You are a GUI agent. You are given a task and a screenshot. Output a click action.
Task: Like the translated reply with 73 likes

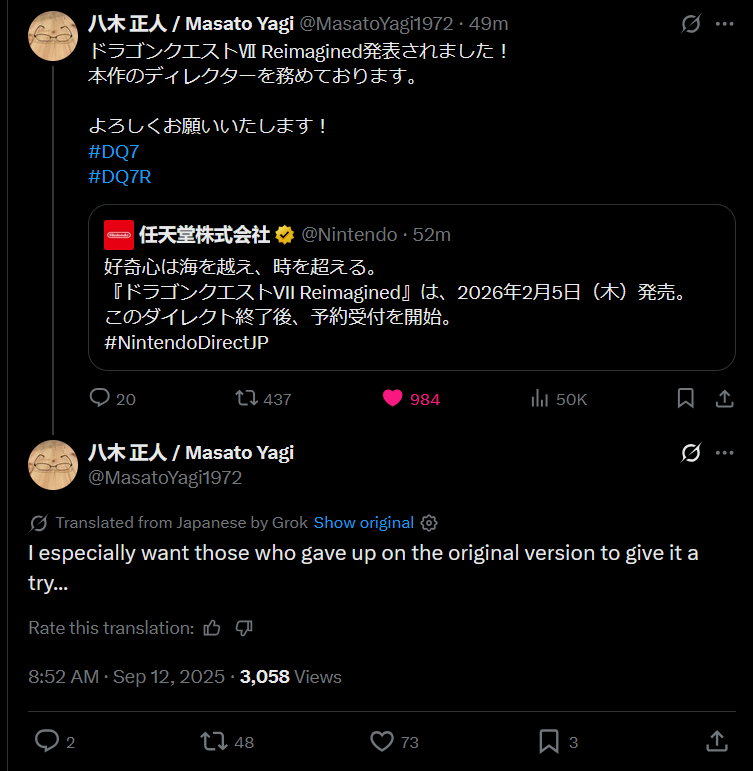pos(382,741)
